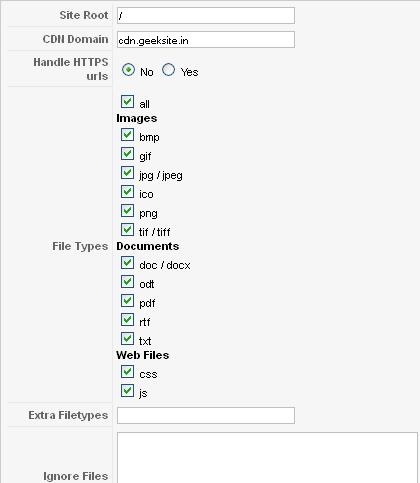Uncheck the js checkbox
This screenshot has width=420, height=483.
[x=127, y=391]
